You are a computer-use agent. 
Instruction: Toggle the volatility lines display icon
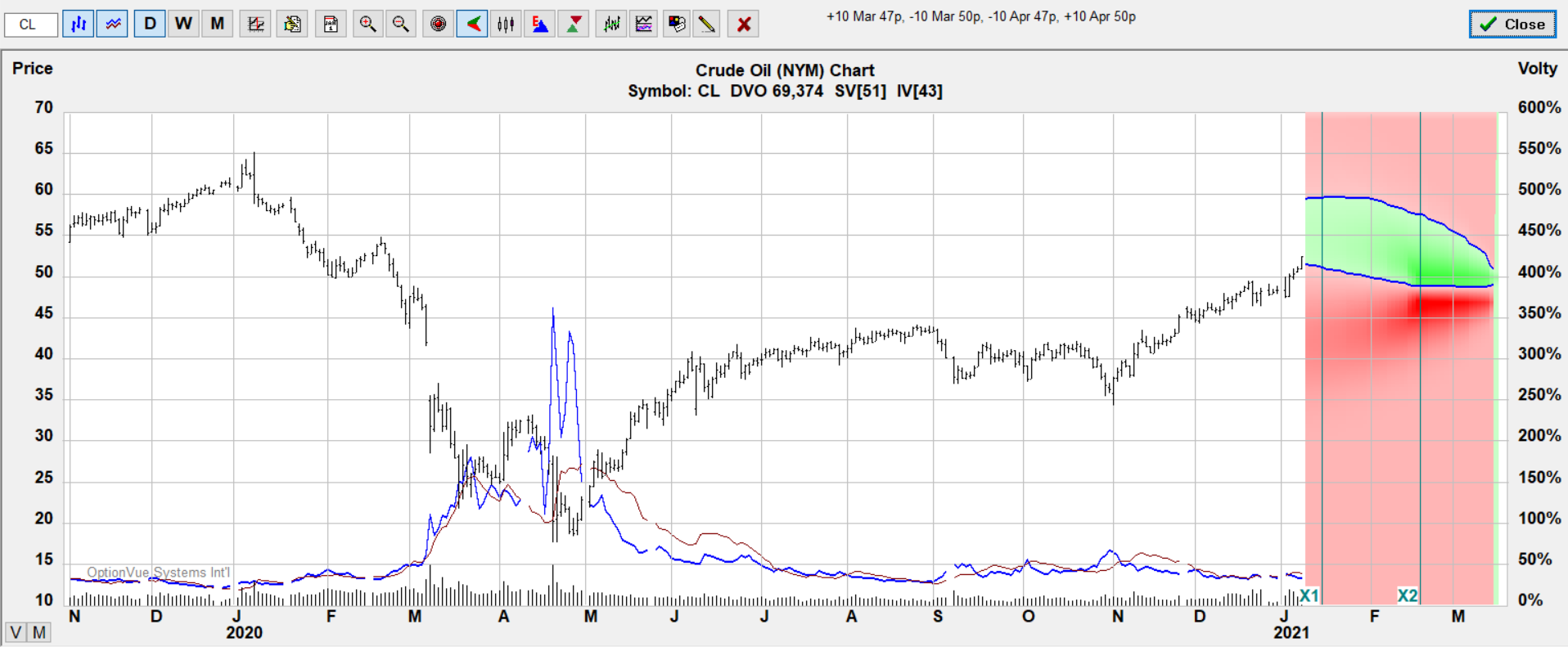click(112, 24)
